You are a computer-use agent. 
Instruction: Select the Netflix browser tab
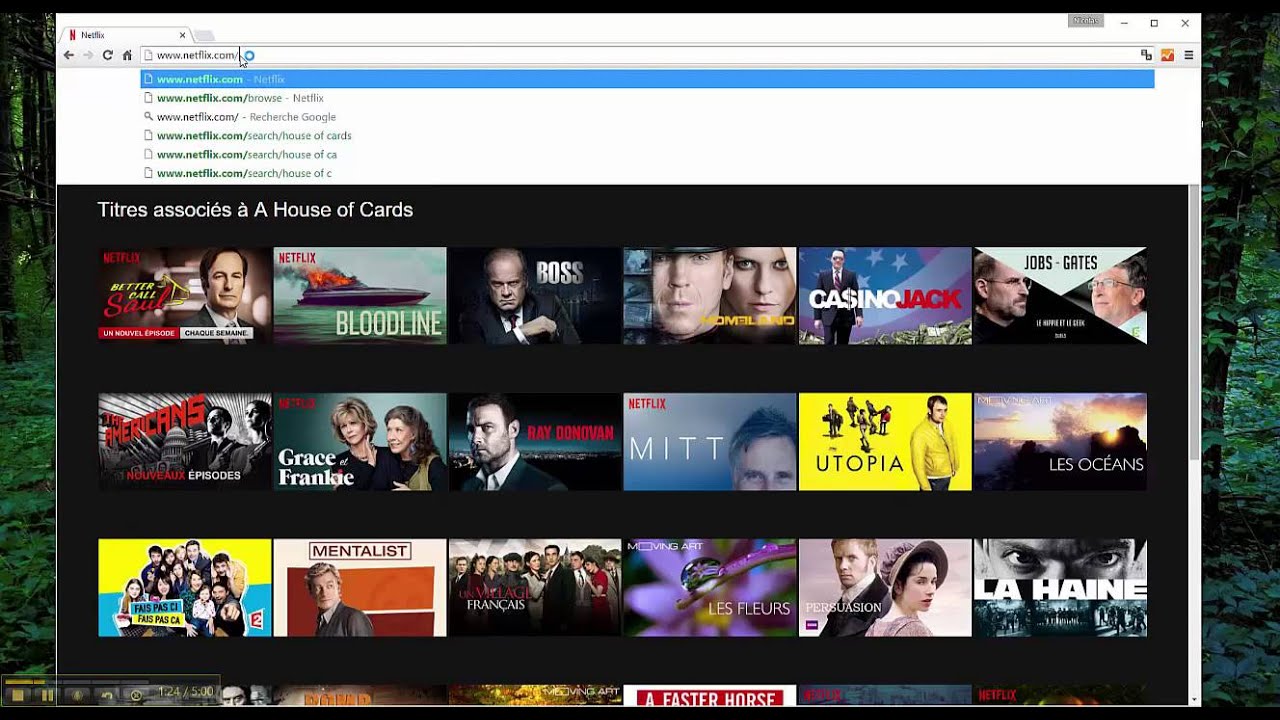click(126, 35)
